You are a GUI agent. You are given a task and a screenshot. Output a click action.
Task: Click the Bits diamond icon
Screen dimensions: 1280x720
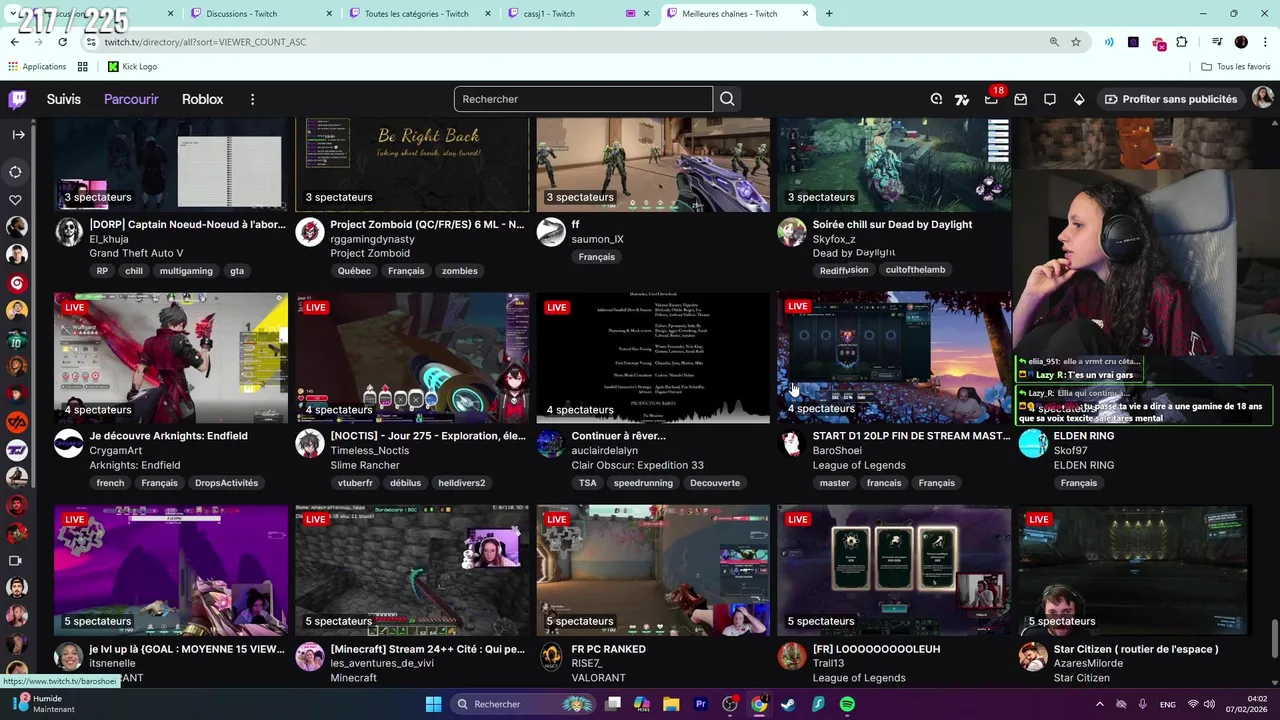[1079, 99]
